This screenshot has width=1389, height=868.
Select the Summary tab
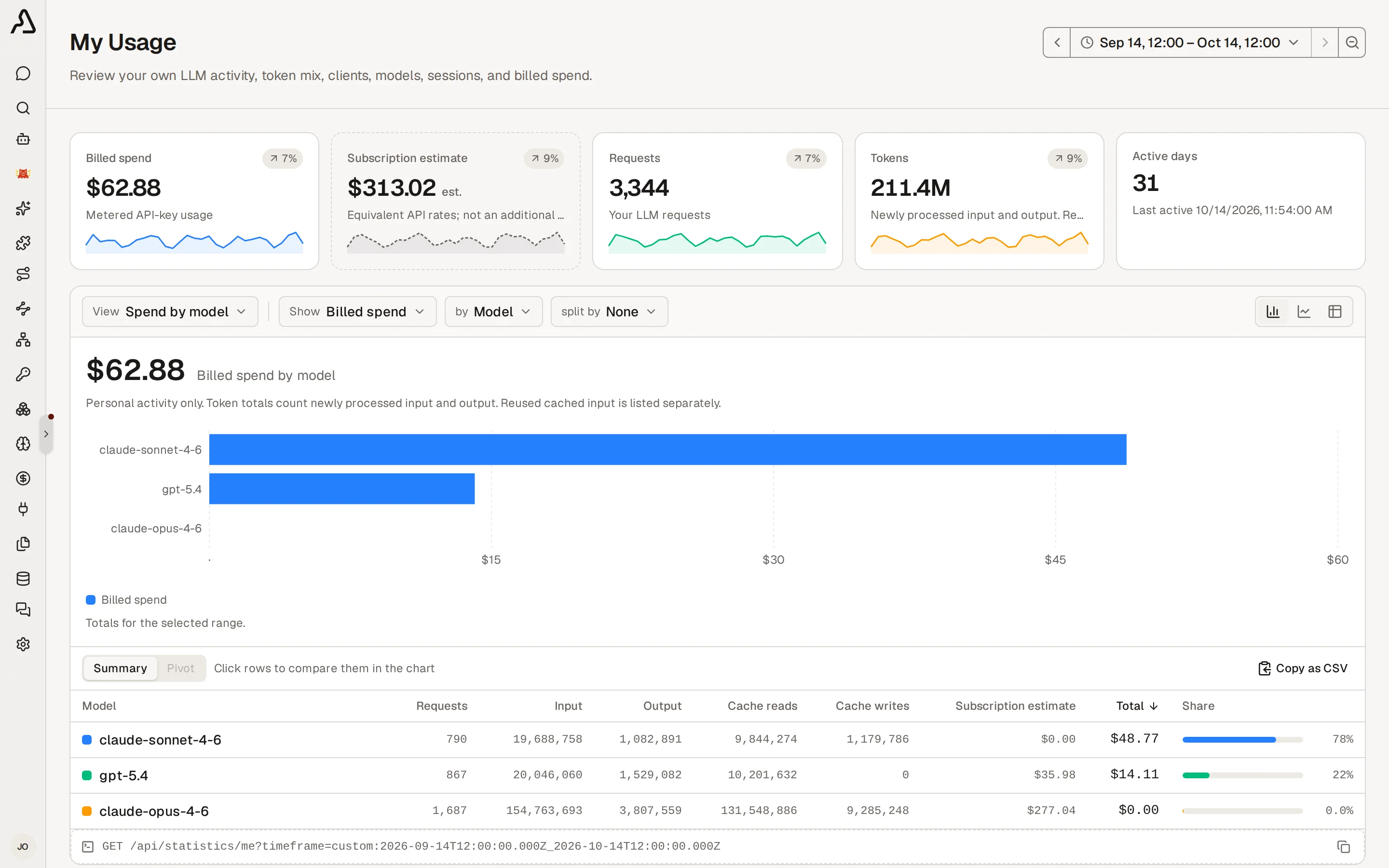pos(120,668)
